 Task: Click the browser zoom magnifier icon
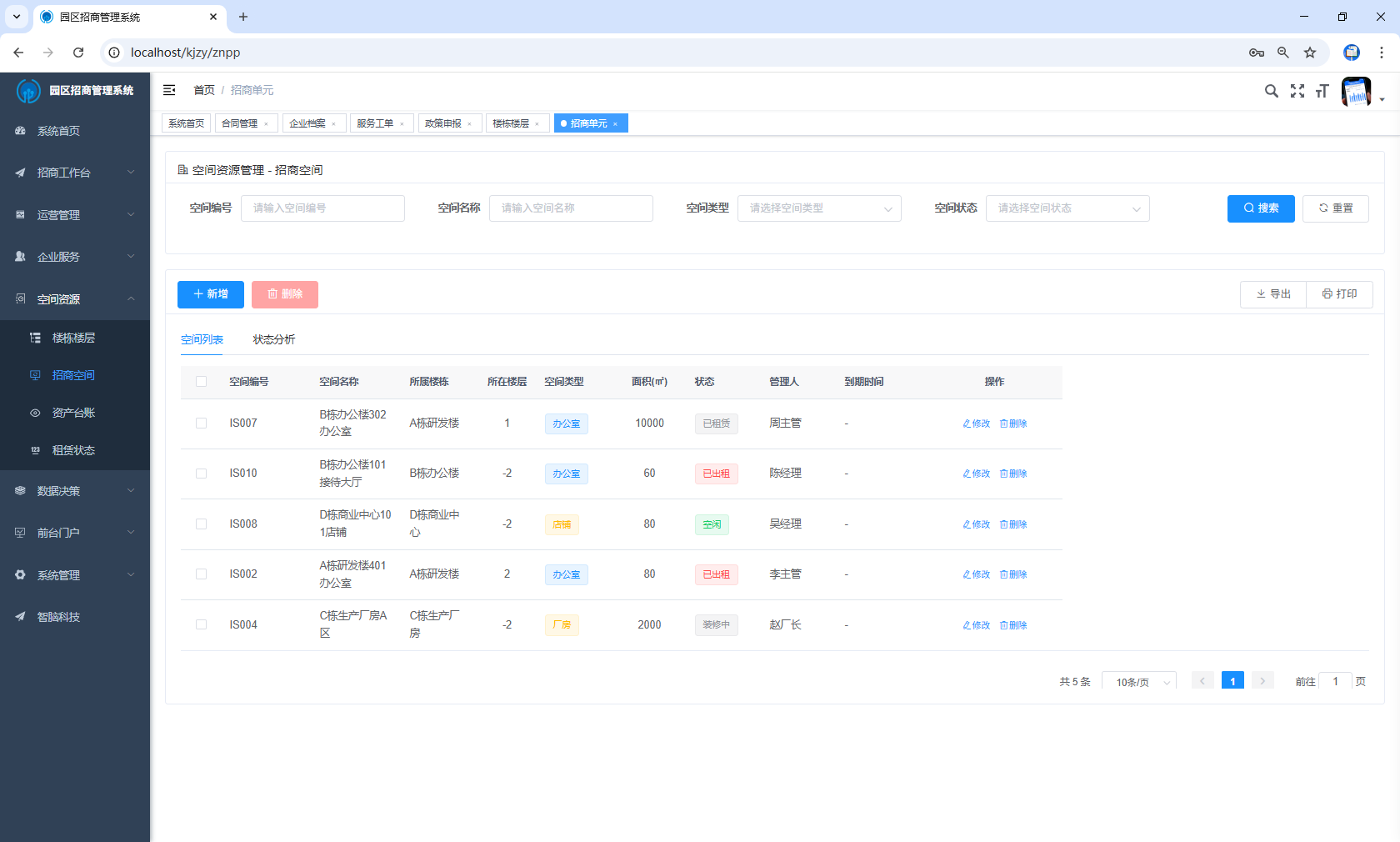click(x=1283, y=53)
